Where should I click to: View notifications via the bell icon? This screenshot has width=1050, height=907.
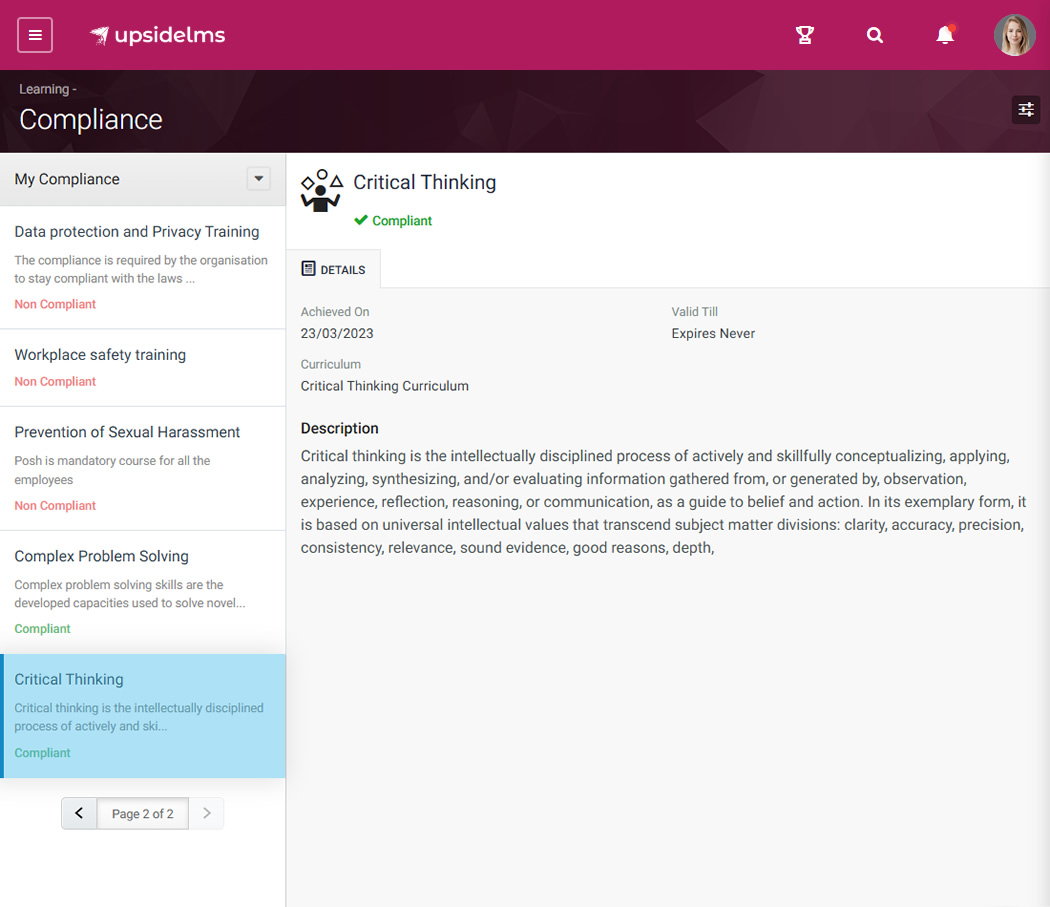click(945, 34)
